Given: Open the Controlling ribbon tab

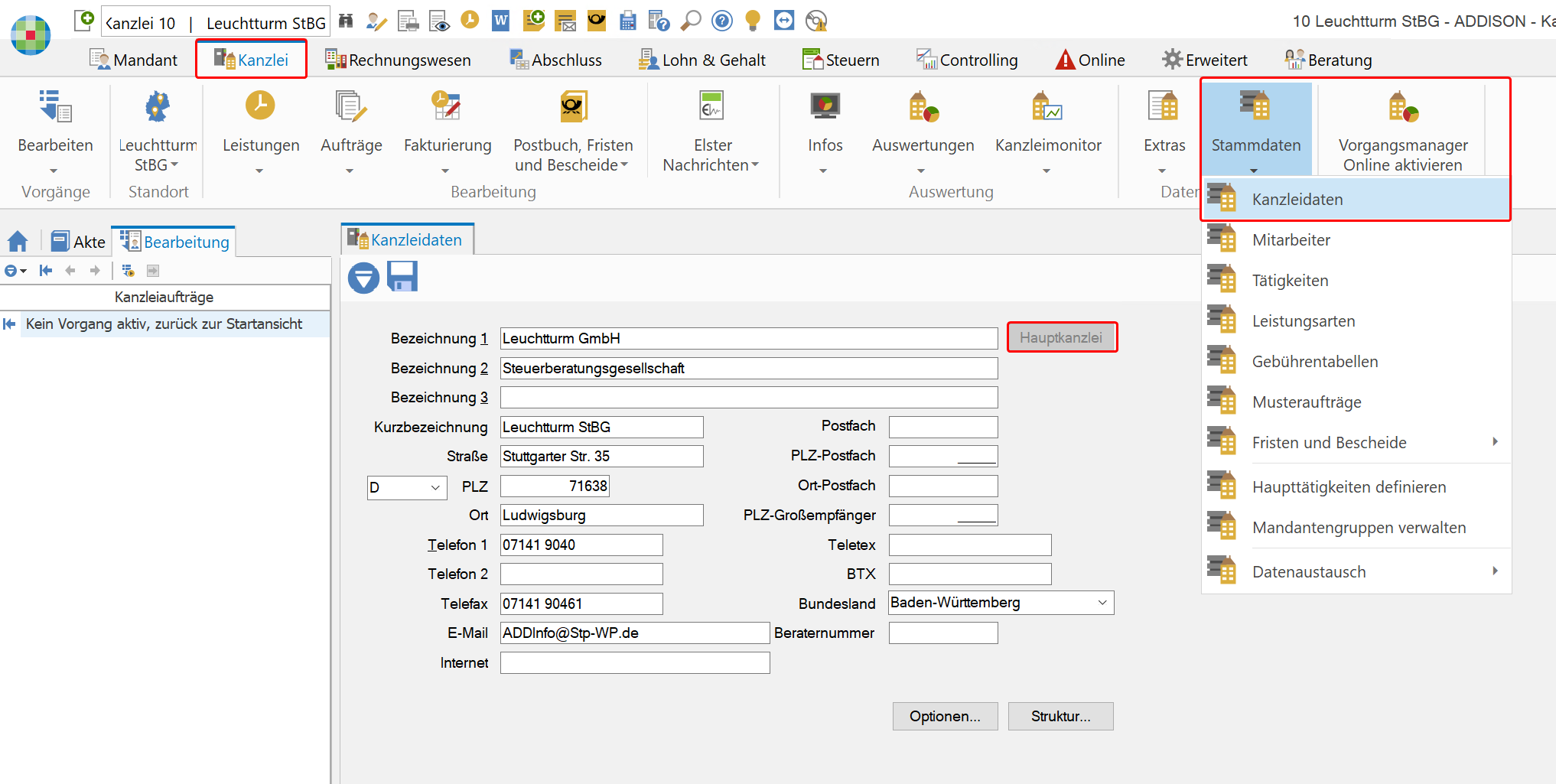Looking at the screenshot, I should click(x=967, y=60).
